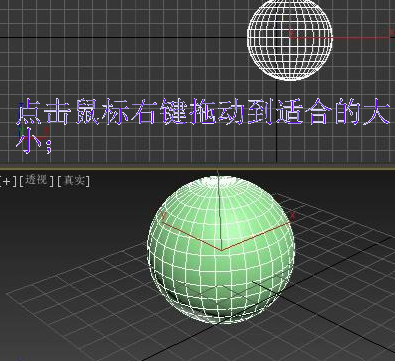Image resolution: width=395 pixels, height=361 pixels.
Task: Select the white wireframe sphere in top viewport
Action: (x=290, y=38)
